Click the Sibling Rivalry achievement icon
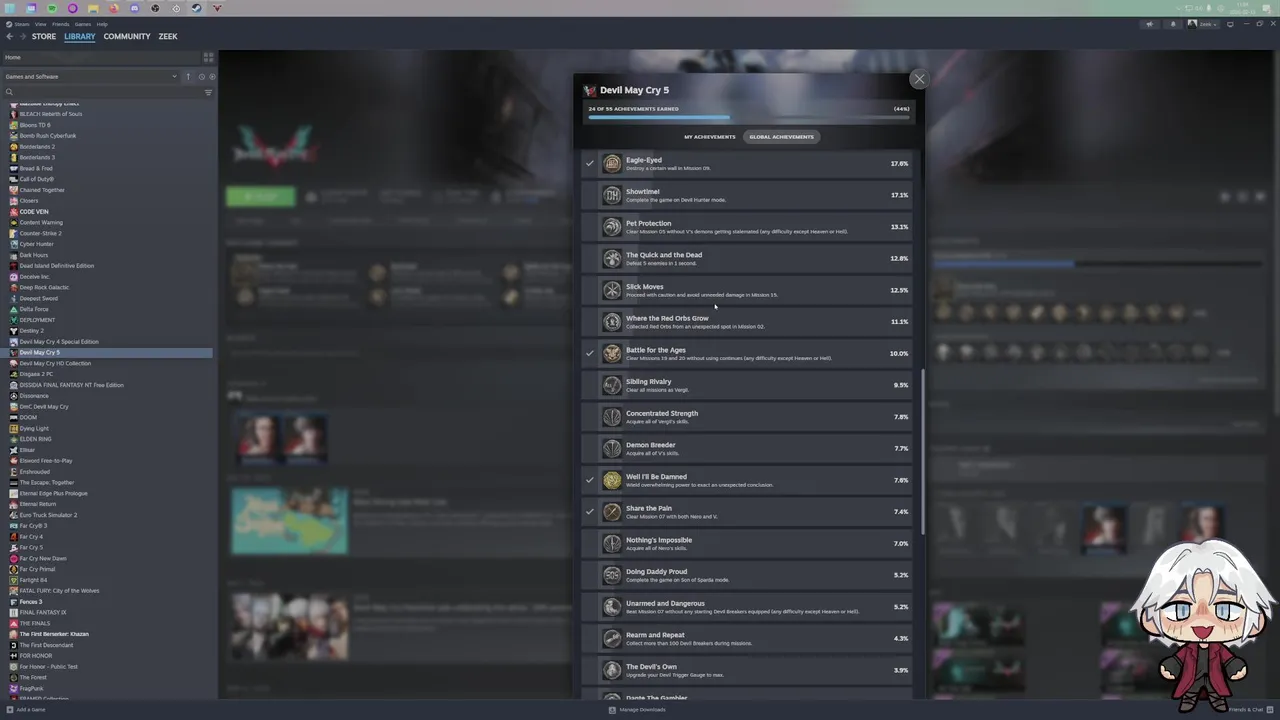This screenshot has height=720, width=1280. click(x=612, y=385)
